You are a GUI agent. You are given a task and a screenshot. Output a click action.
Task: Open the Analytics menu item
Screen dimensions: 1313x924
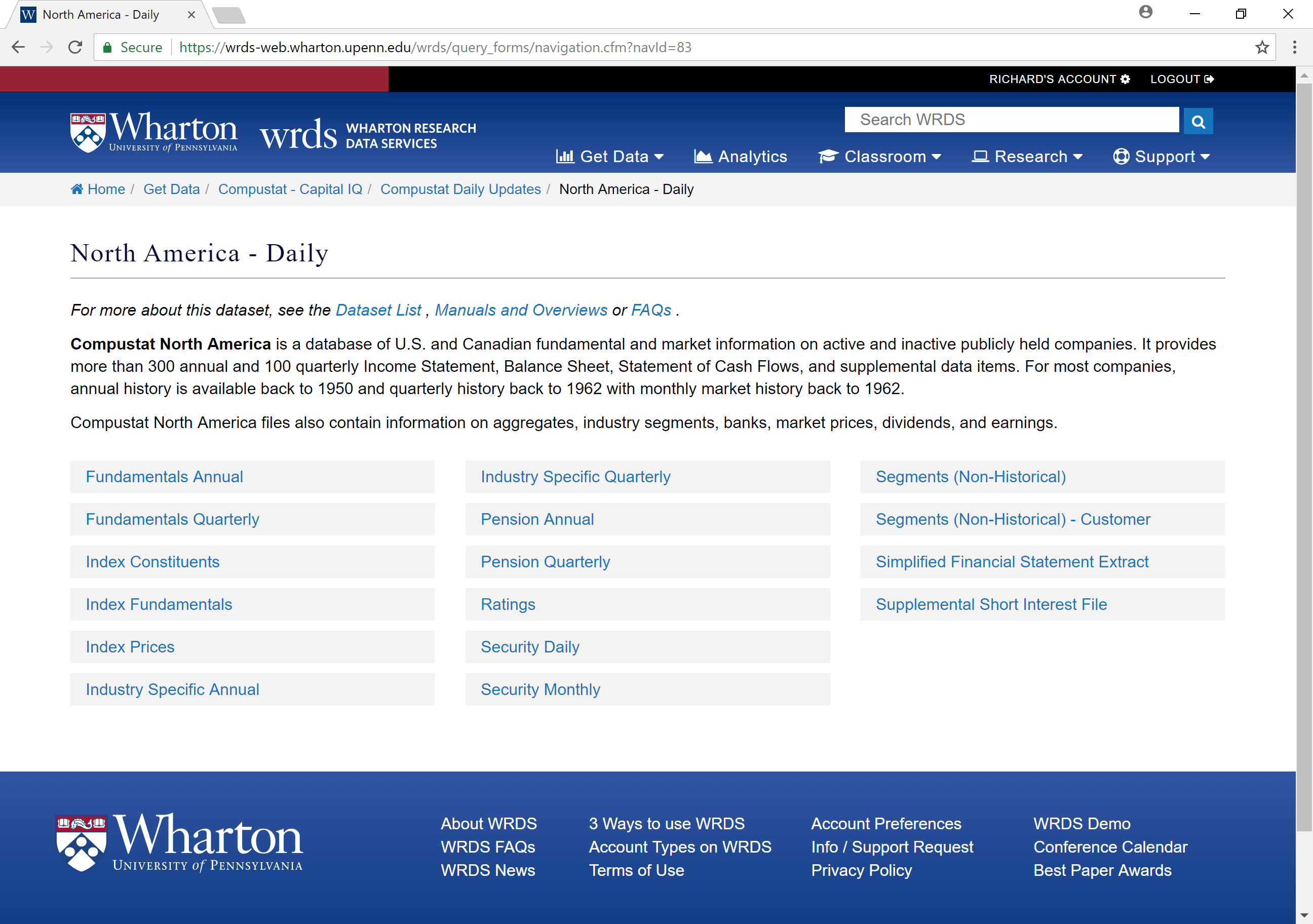click(741, 157)
